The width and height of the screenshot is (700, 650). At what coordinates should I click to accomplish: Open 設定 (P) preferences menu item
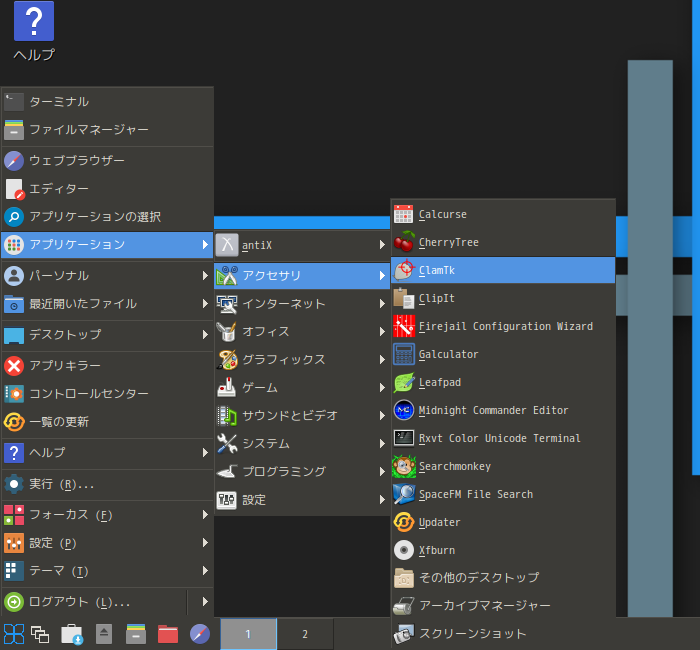pyautogui.click(x=107, y=543)
